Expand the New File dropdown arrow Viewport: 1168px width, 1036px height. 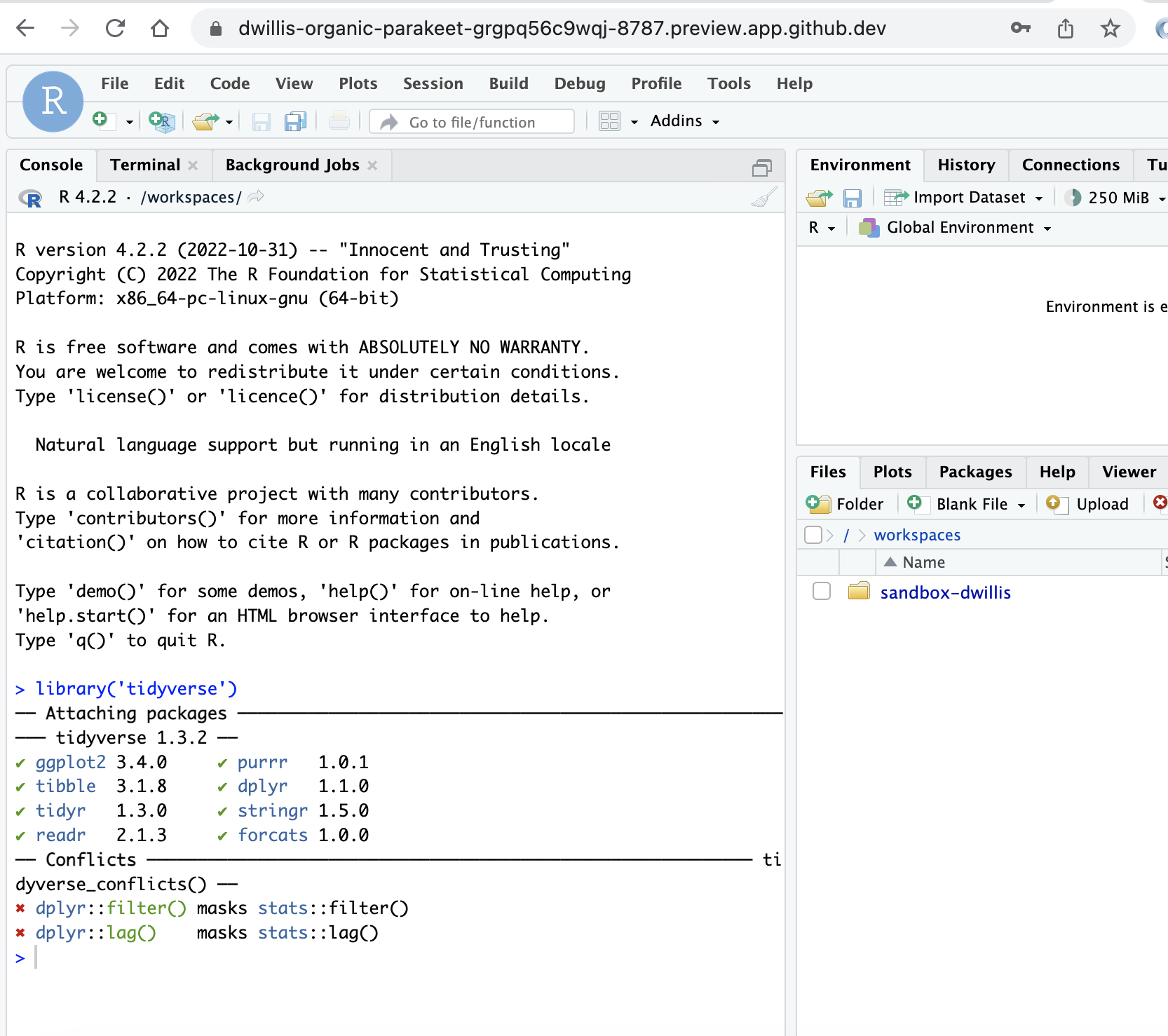click(x=130, y=122)
